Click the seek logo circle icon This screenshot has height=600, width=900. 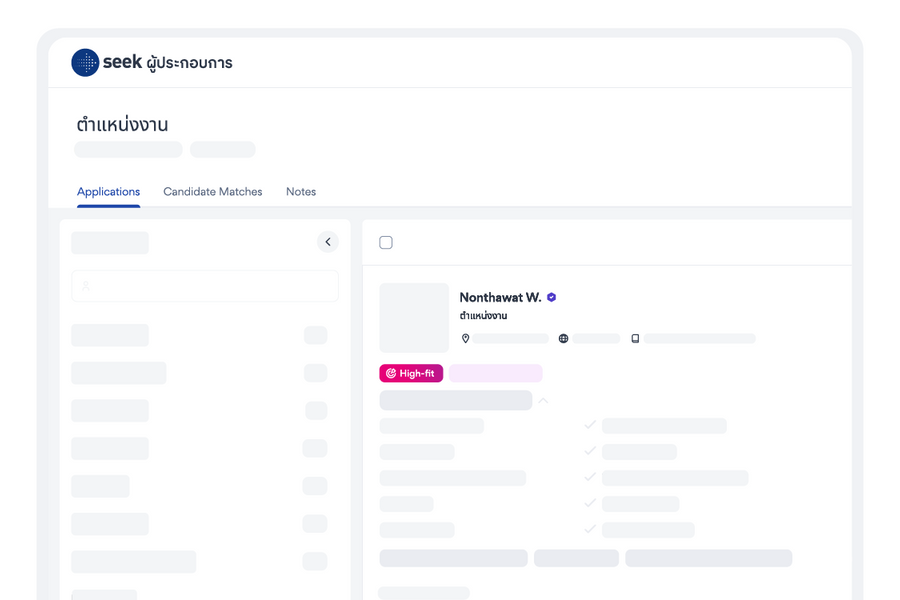(85, 63)
